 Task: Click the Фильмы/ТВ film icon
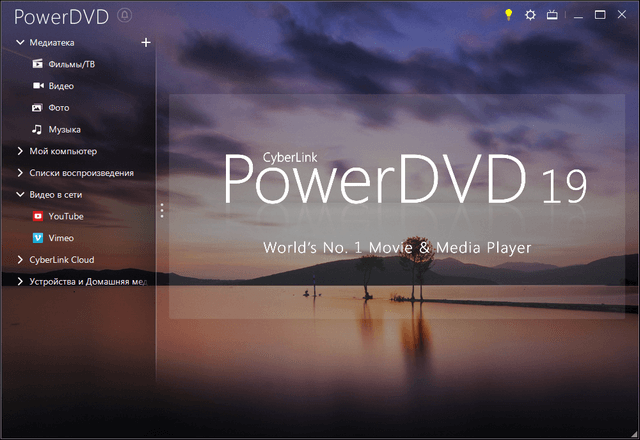click(x=37, y=64)
